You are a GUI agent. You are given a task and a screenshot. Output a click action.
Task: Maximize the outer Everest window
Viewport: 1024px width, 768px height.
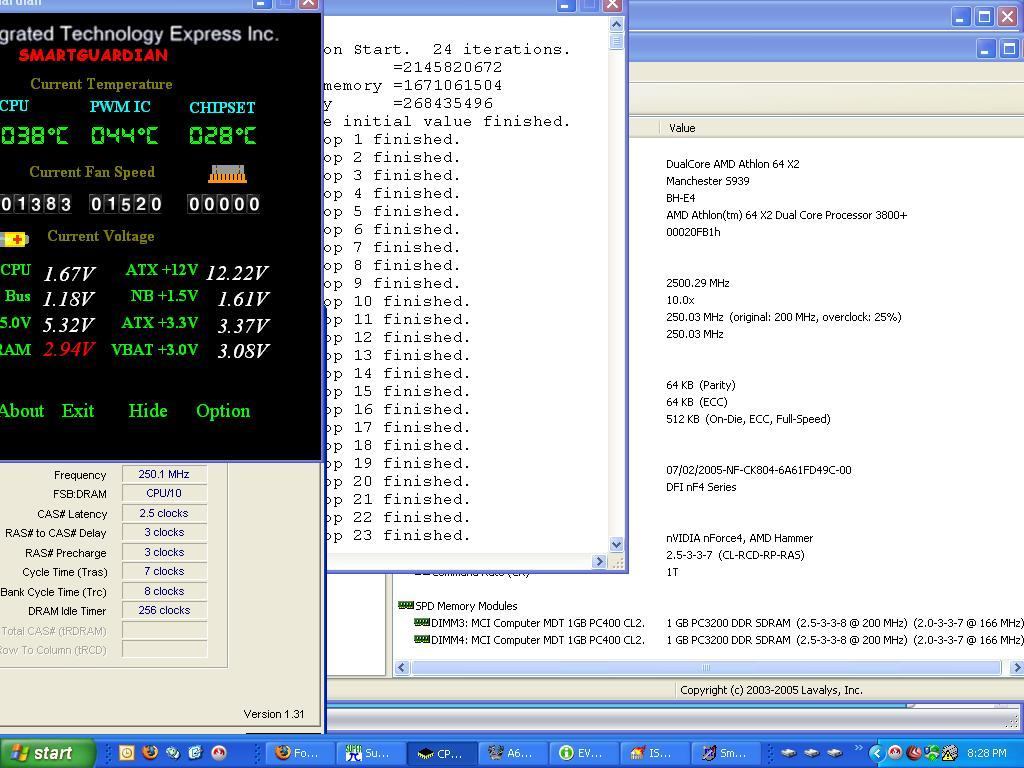[984, 17]
